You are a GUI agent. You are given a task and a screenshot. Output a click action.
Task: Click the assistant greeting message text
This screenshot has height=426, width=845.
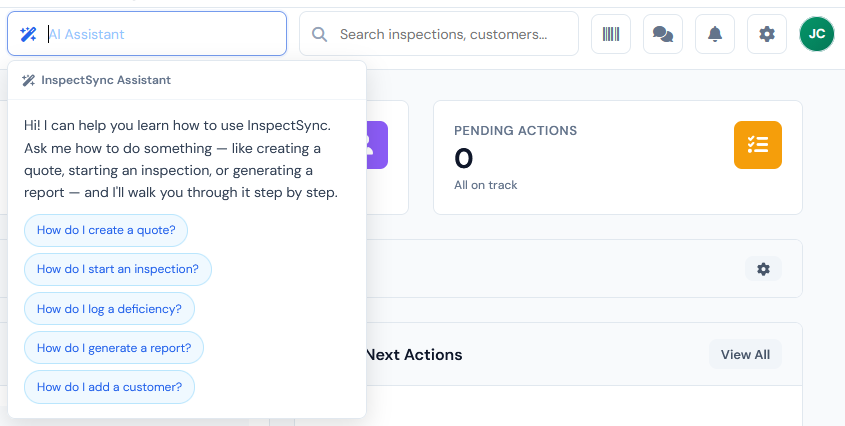coord(181,159)
